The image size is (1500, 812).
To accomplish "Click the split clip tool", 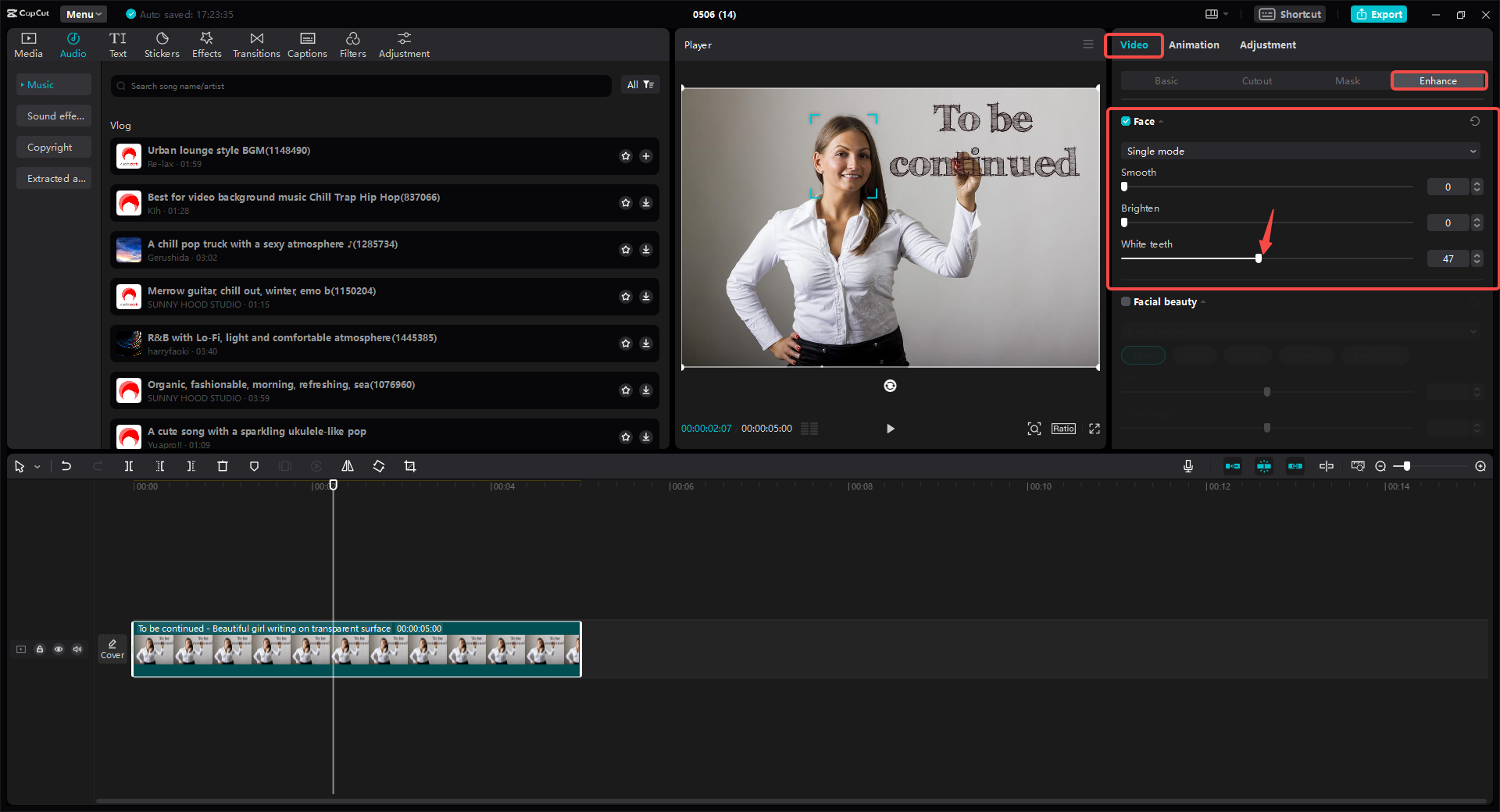I will tap(129, 466).
